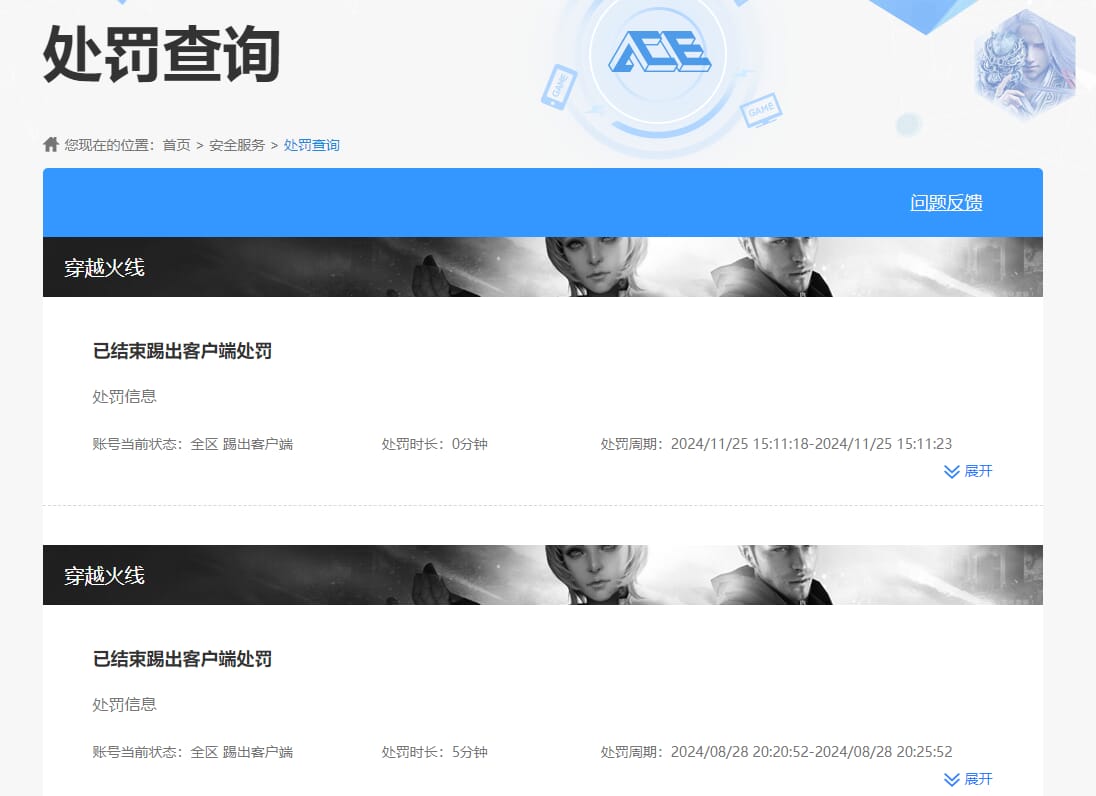
Task: Click the 处罚时长 0分钟 text
Action: [434, 444]
